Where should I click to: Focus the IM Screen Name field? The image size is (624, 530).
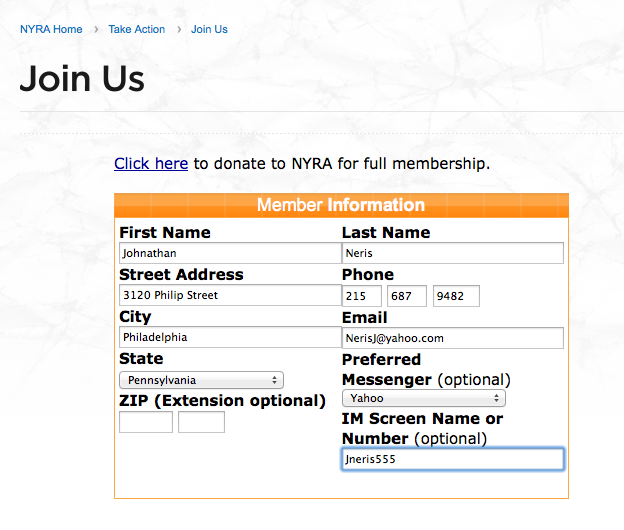[453, 459]
